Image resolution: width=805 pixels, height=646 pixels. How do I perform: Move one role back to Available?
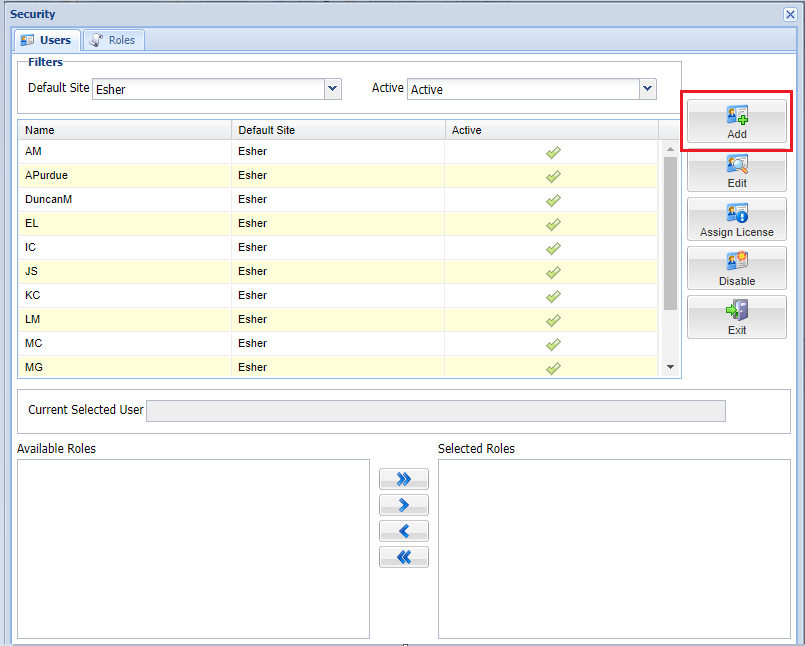point(404,531)
